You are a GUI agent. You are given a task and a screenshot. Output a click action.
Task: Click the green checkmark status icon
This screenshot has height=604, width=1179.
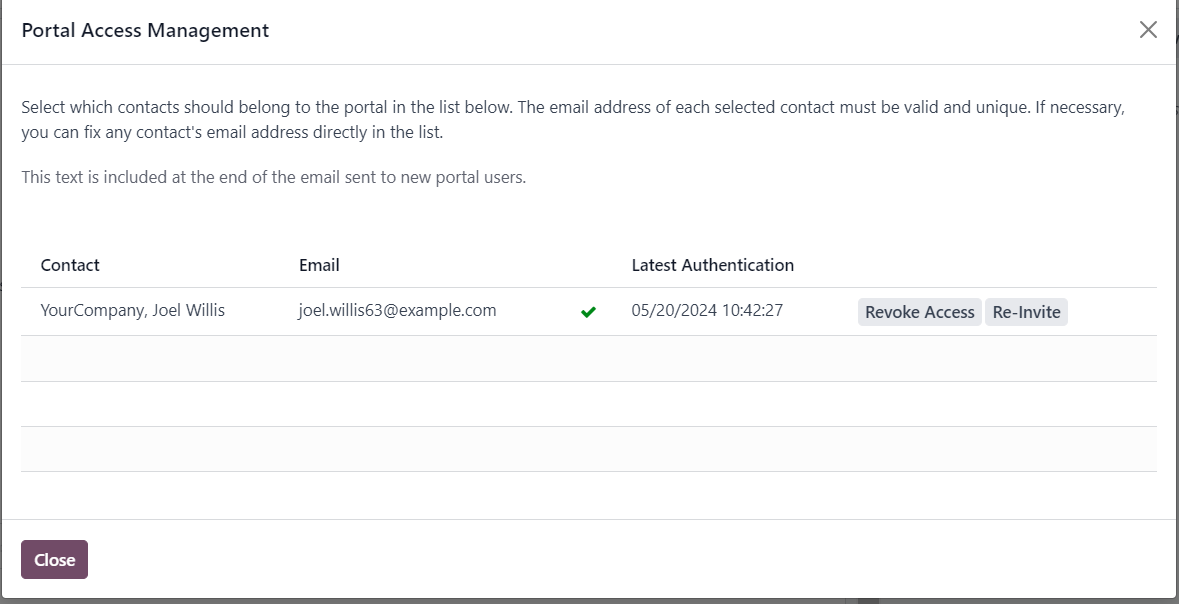(x=588, y=311)
